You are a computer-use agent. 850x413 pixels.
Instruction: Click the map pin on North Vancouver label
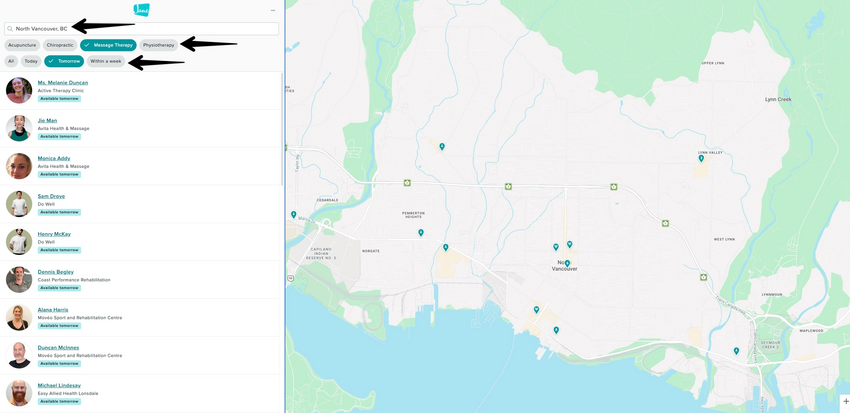click(x=567, y=264)
